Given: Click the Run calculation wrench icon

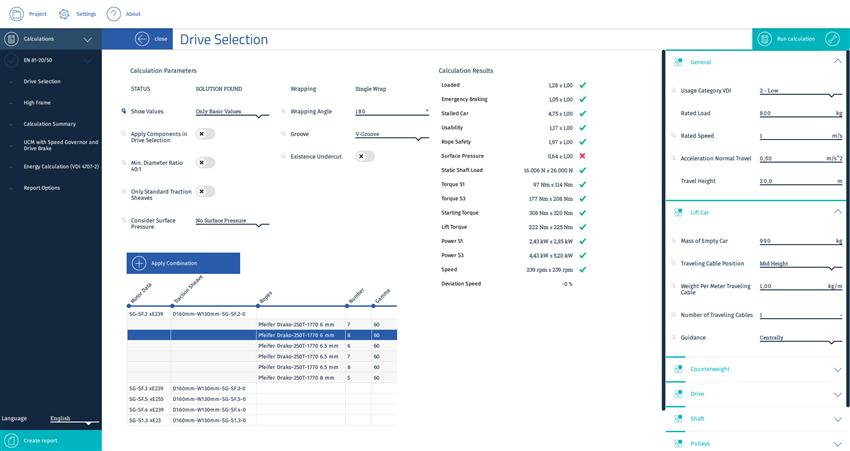Looking at the screenshot, I should [832, 39].
